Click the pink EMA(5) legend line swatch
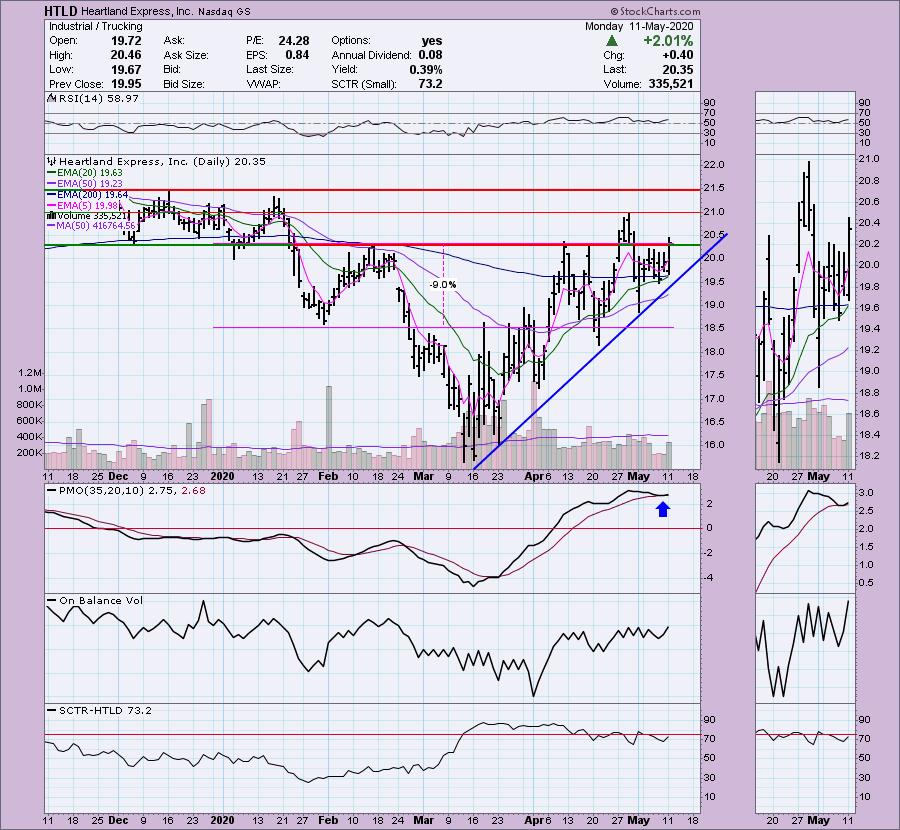This screenshot has width=900, height=830. point(51,205)
